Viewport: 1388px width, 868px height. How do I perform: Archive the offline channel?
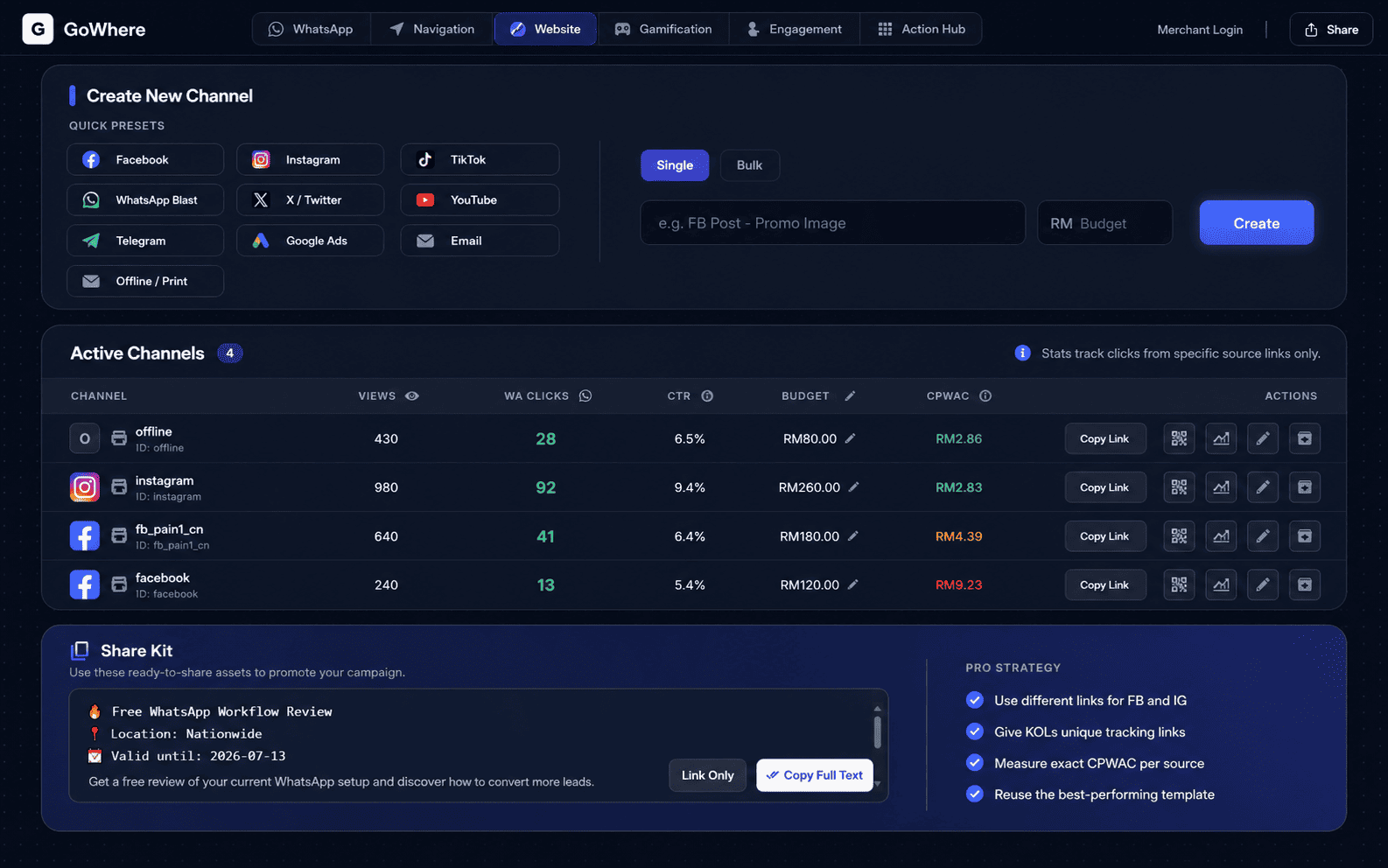click(x=1305, y=438)
